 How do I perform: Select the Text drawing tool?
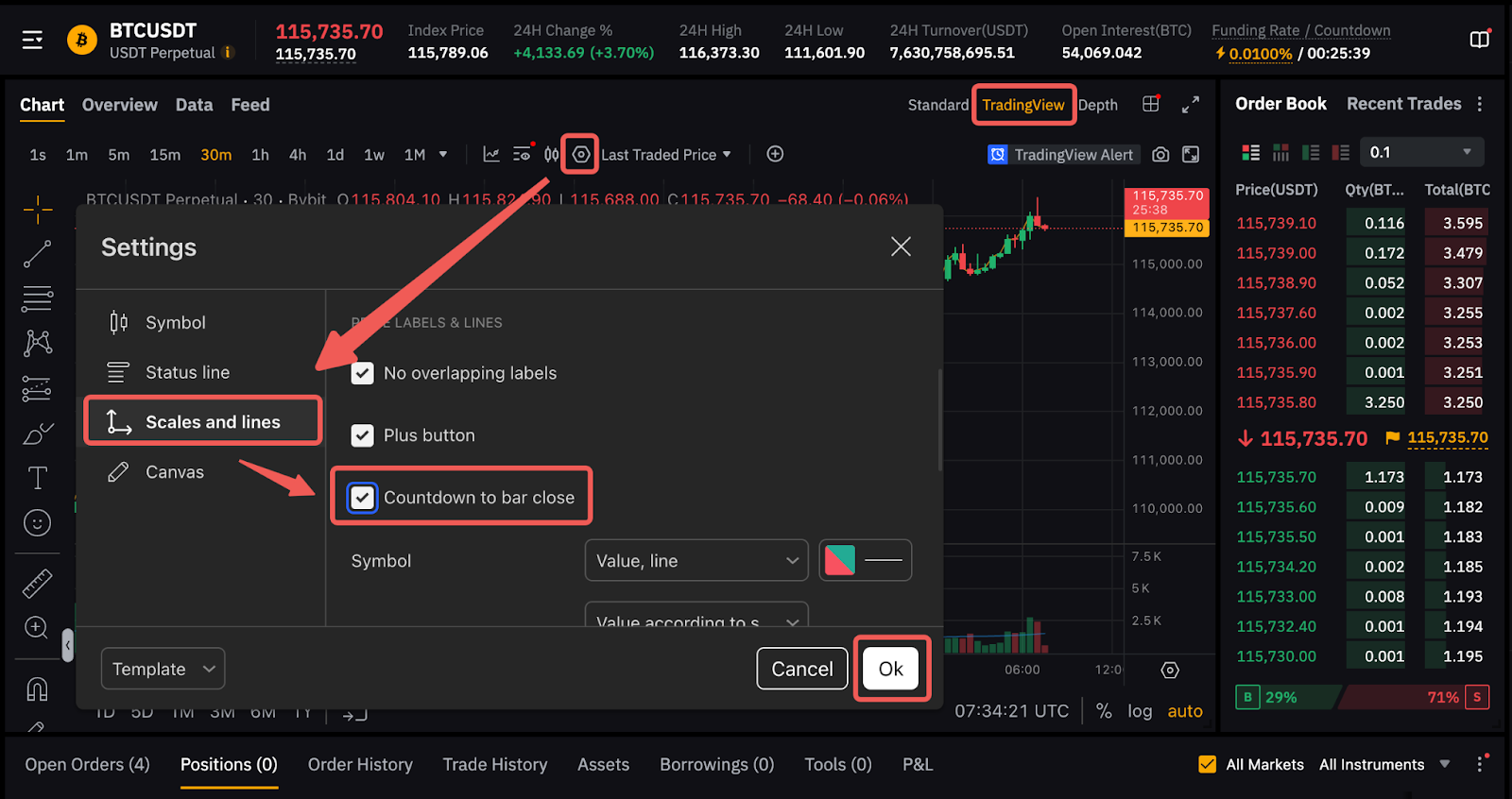tap(37, 478)
